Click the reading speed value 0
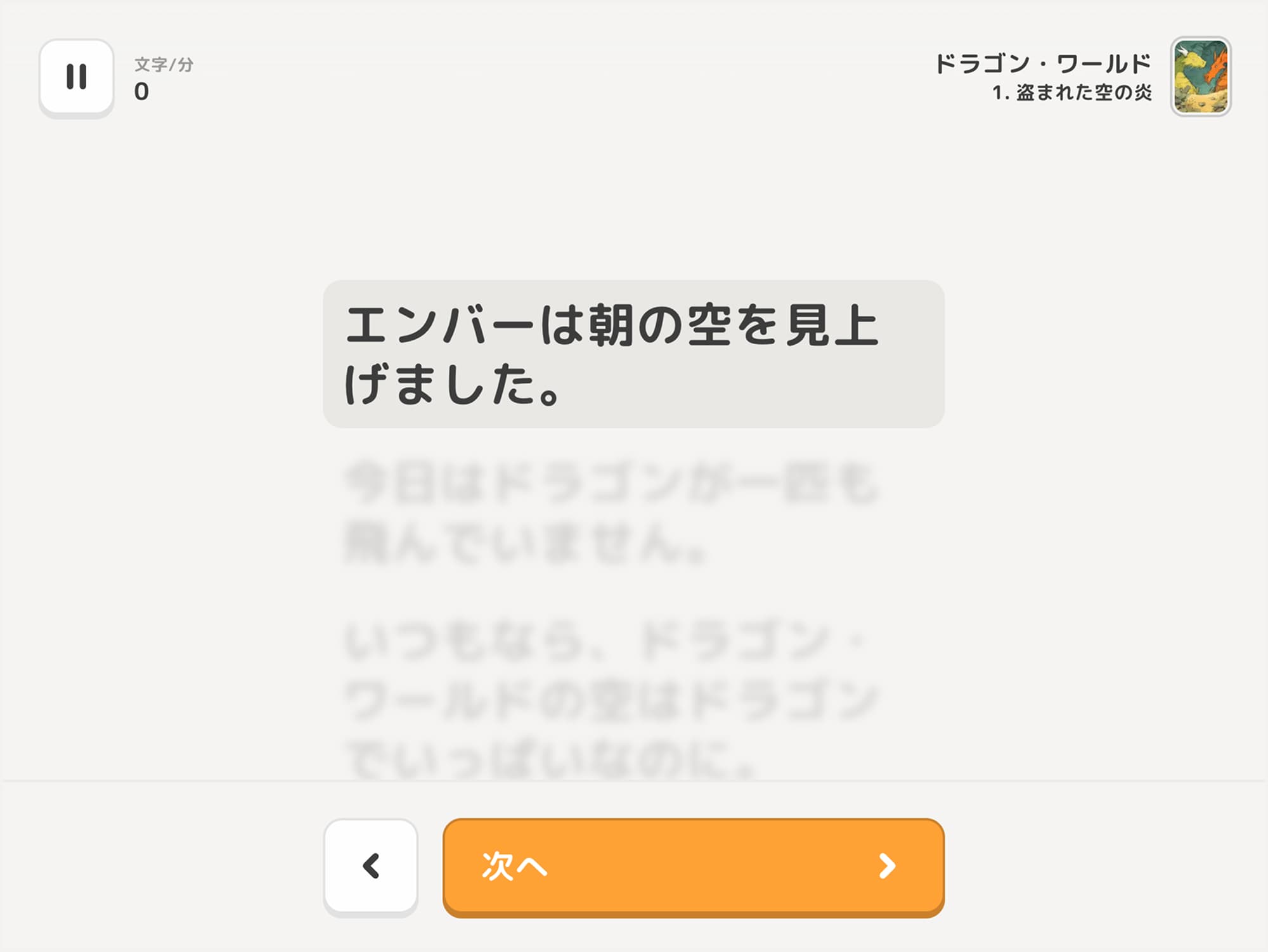 pos(141,92)
